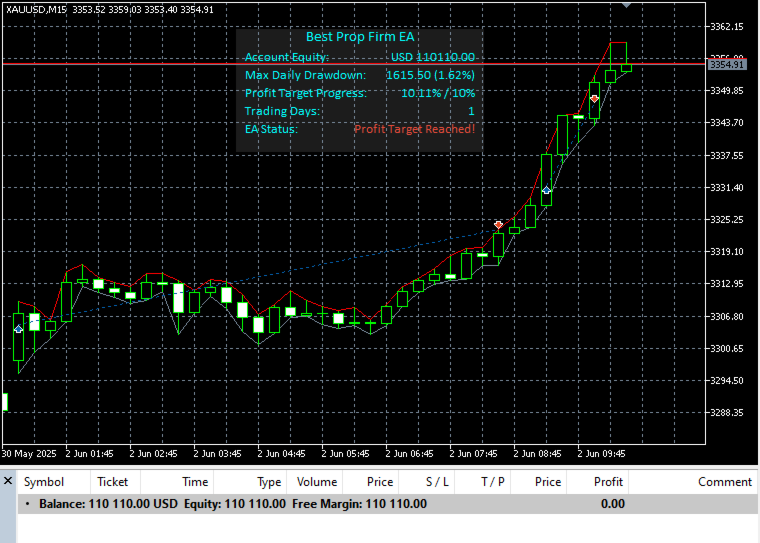Close the terminal panel with the X icon

pyautogui.click(x=8, y=481)
